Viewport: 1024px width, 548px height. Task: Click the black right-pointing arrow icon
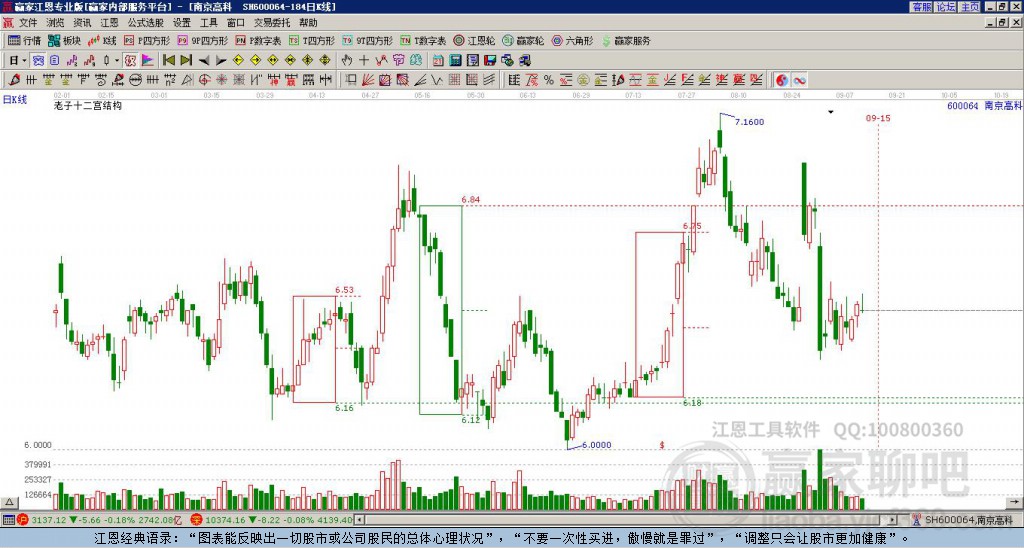(x=221, y=61)
